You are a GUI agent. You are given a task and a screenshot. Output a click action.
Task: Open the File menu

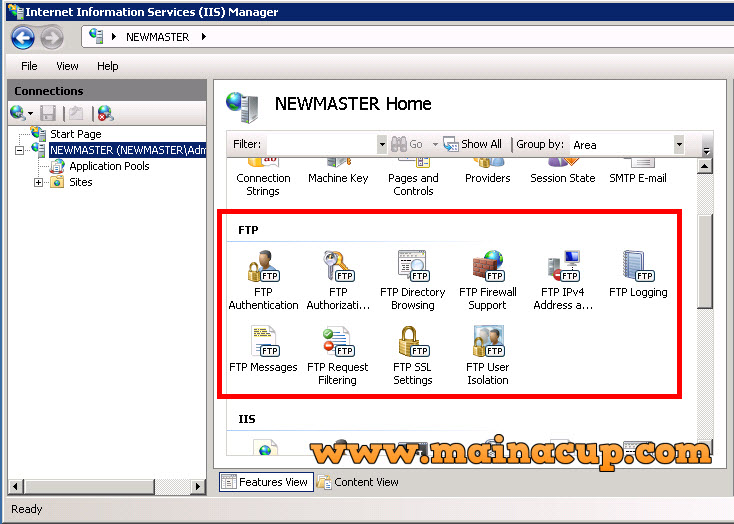pos(29,66)
